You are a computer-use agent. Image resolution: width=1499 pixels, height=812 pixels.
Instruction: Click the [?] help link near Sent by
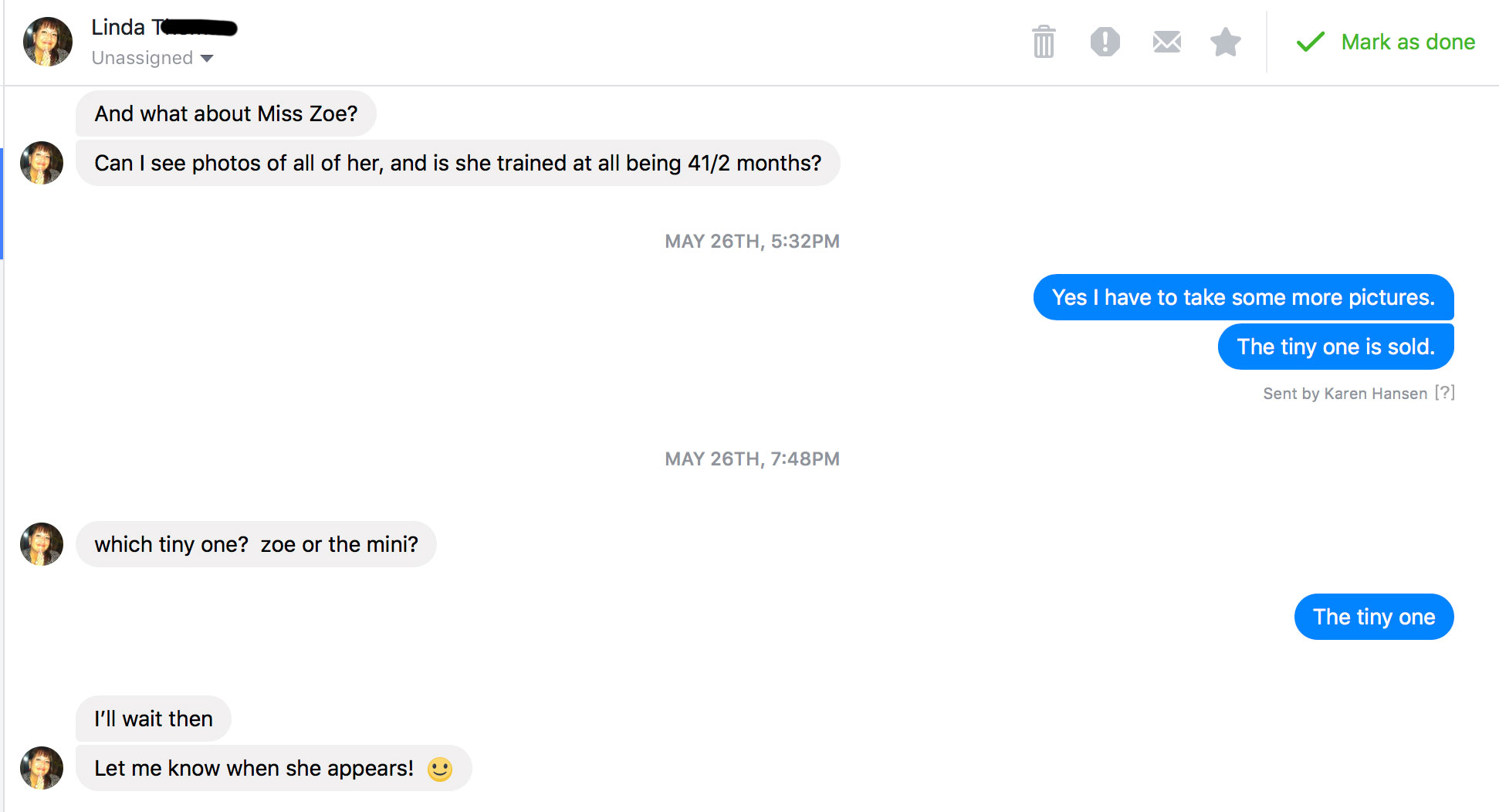[x=1444, y=393]
